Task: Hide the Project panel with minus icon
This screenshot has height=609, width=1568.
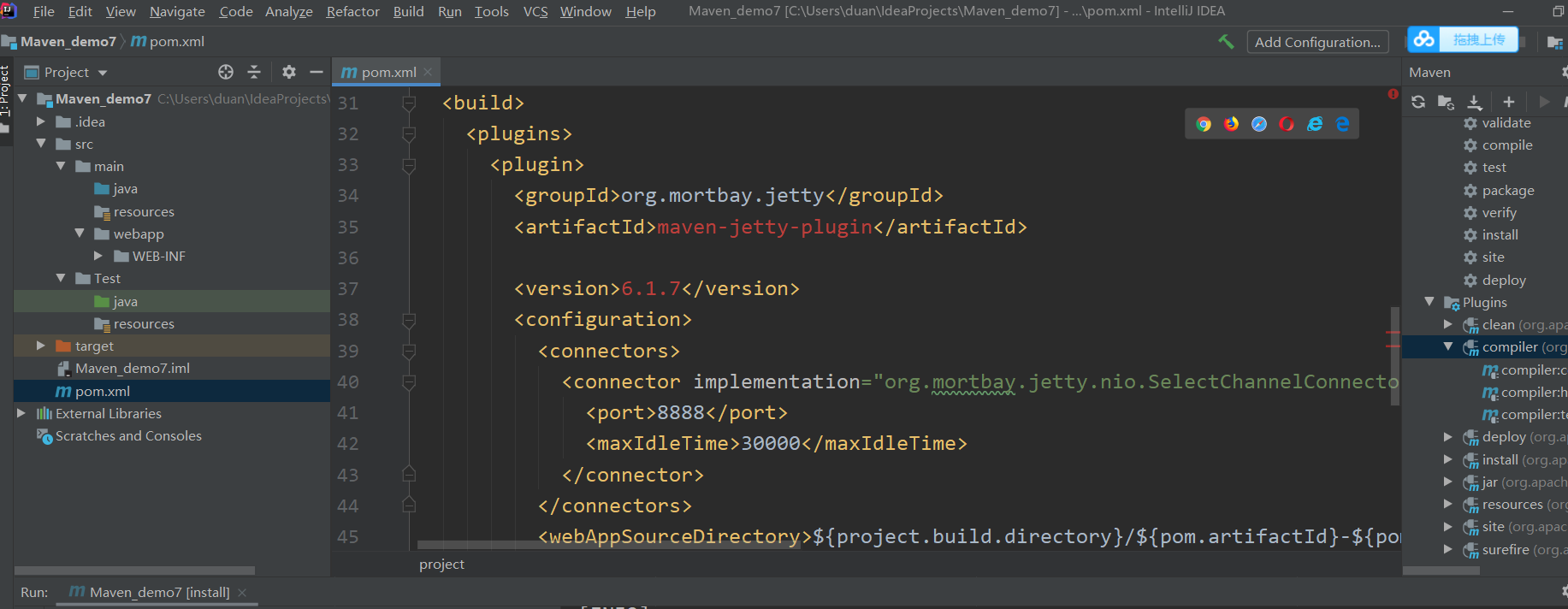Action: pyautogui.click(x=316, y=72)
